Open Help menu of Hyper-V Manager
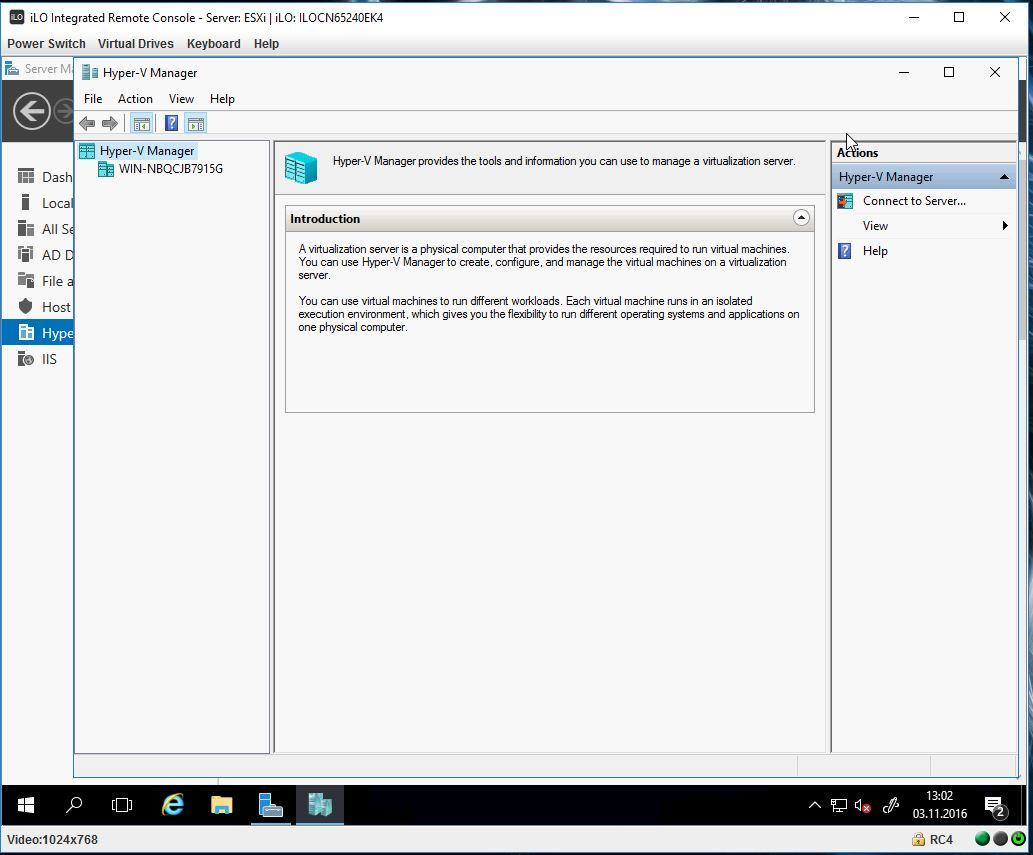The image size is (1033, 855). [222, 99]
